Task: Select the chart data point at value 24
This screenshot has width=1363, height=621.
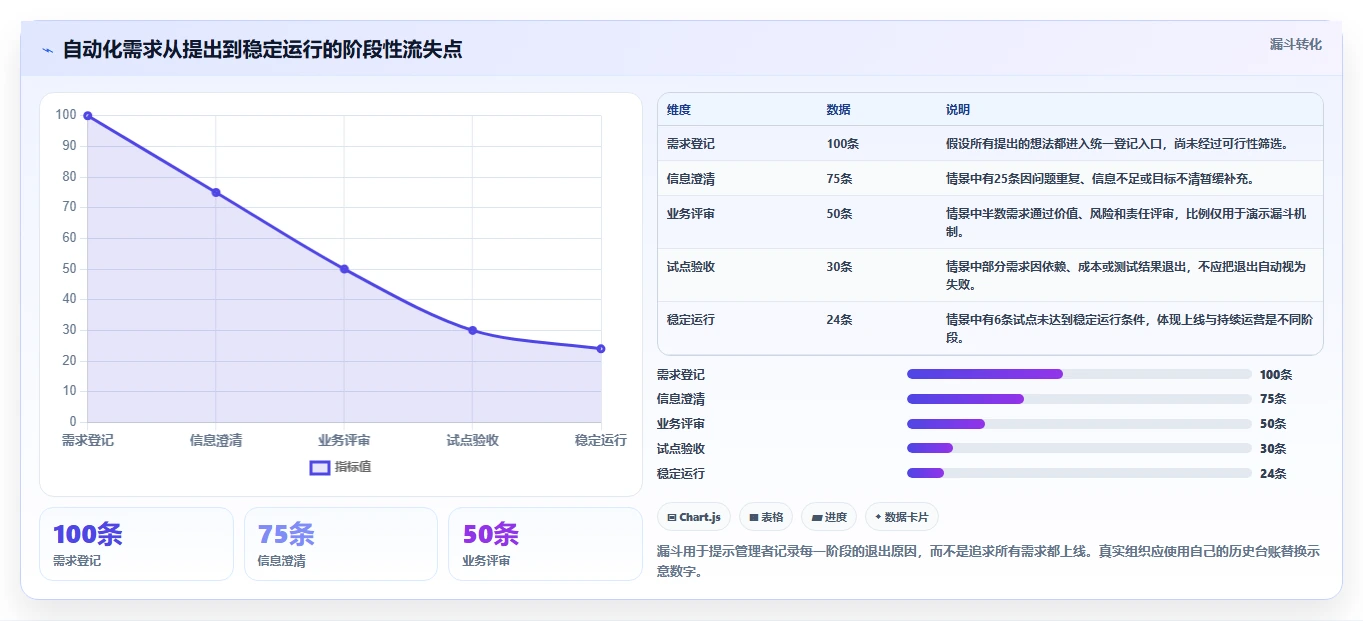Action: tap(601, 349)
